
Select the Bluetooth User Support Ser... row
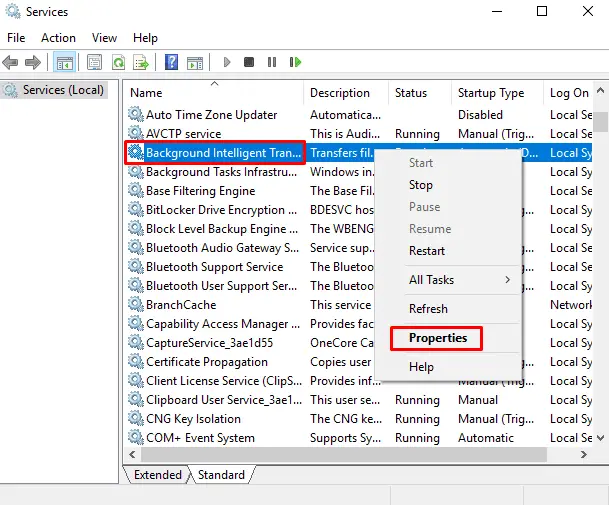click(359, 286)
